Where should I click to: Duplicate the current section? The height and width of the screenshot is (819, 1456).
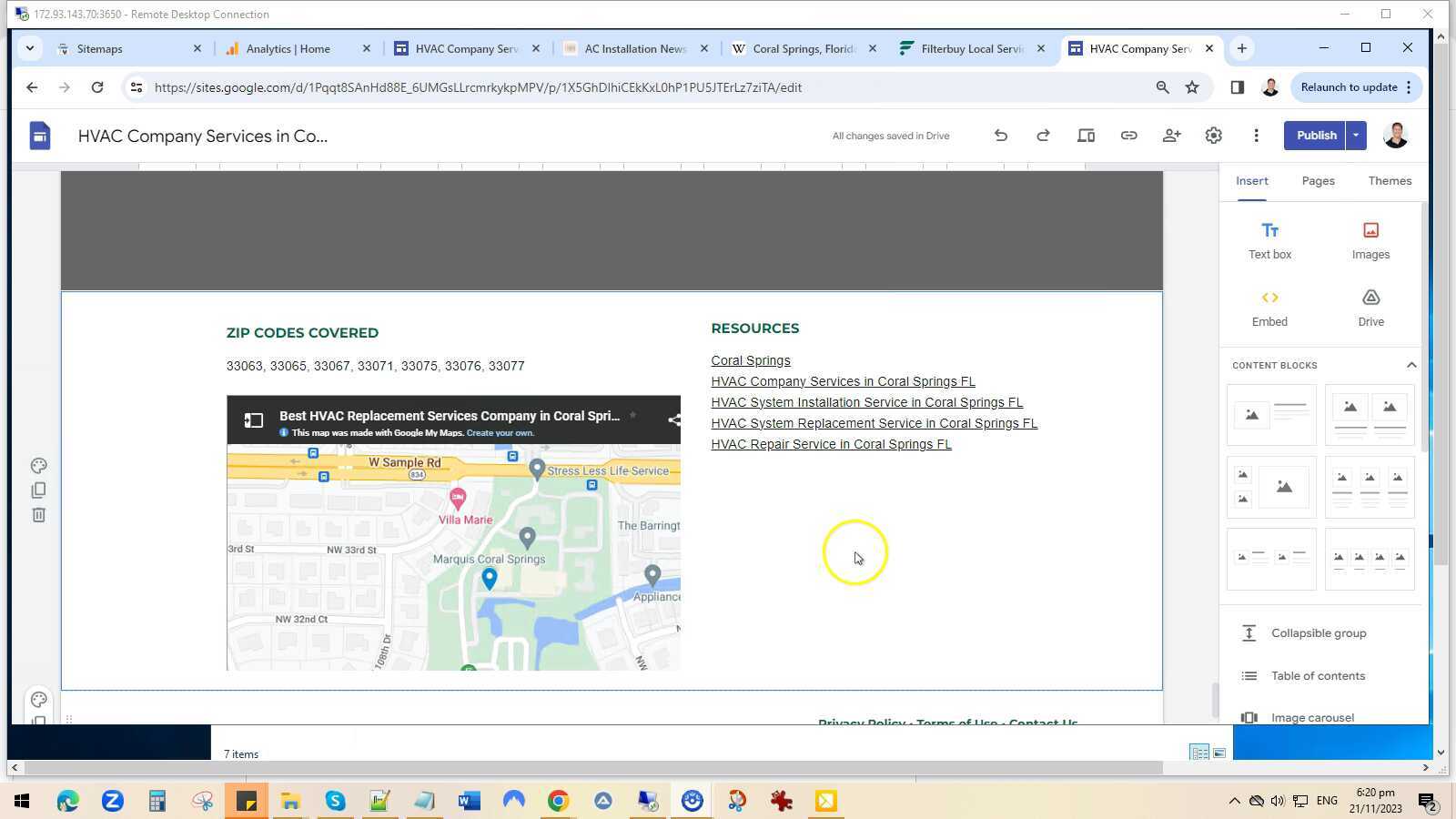pyautogui.click(x=38, y=490)
